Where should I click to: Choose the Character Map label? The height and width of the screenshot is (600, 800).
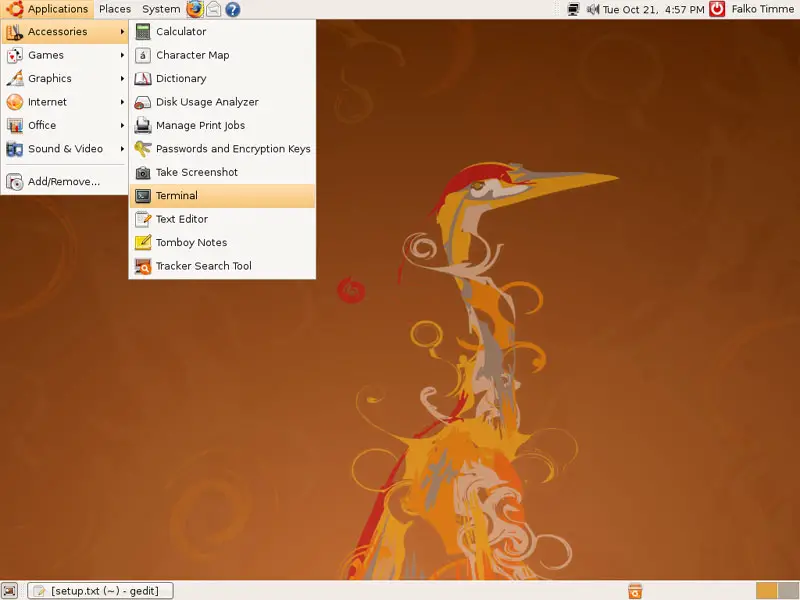[193, 55]
